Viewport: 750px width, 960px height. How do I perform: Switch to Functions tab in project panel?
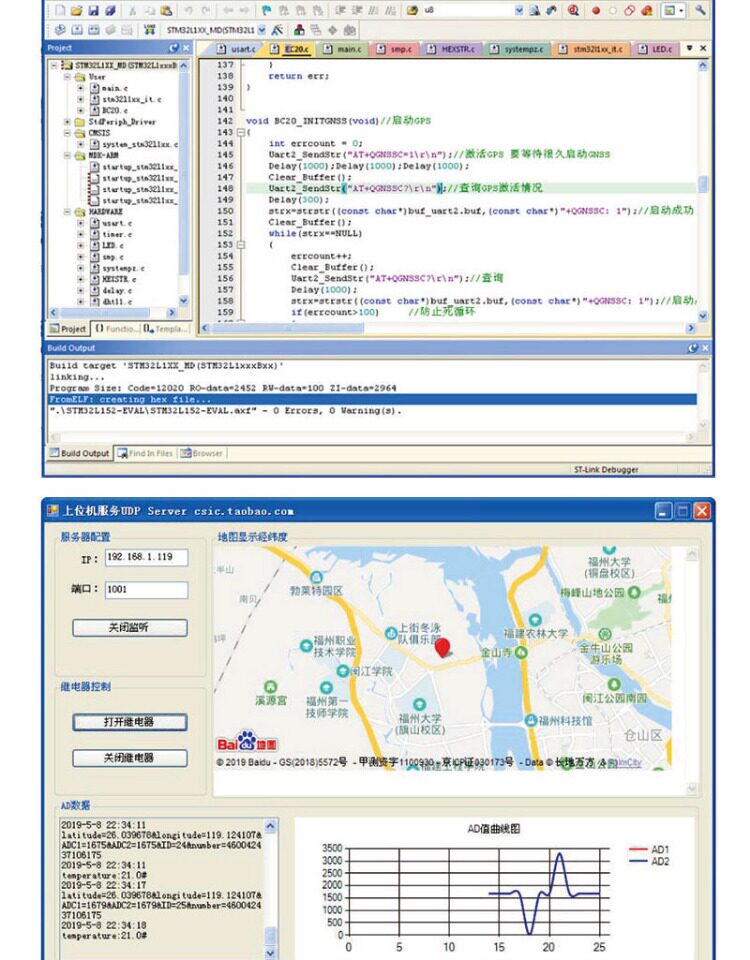[116, 329]
